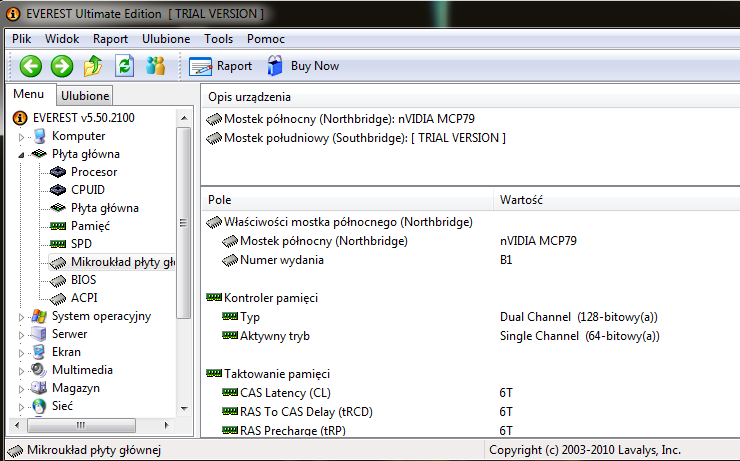This screenshot has height=461, width=740.
Task: Click the Ekran monitor icon
Action: click(x=39, y=352)
